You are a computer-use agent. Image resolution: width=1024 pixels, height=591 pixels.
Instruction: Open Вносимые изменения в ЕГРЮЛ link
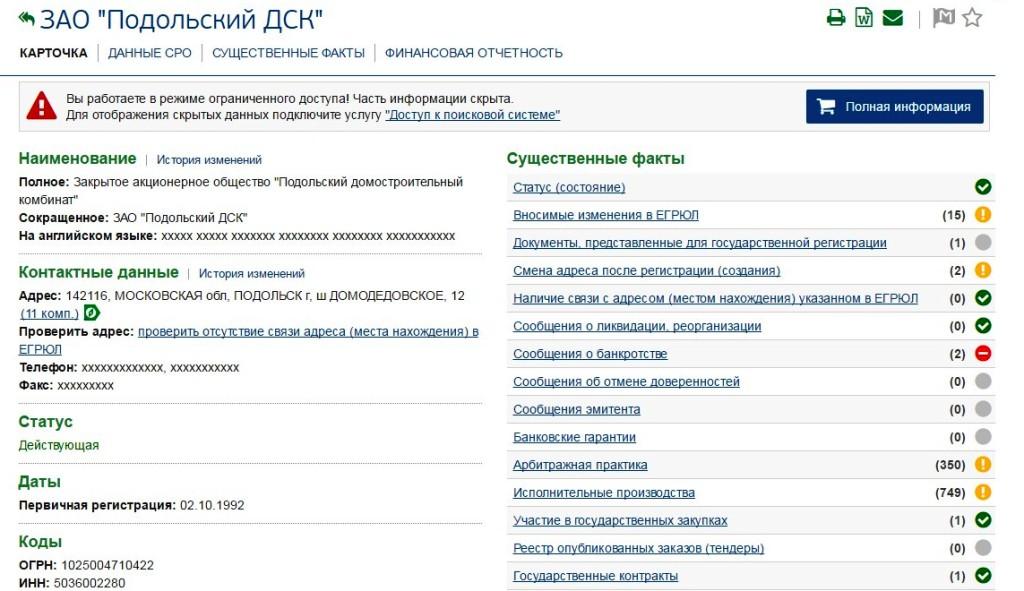click(x=605, y=215)
